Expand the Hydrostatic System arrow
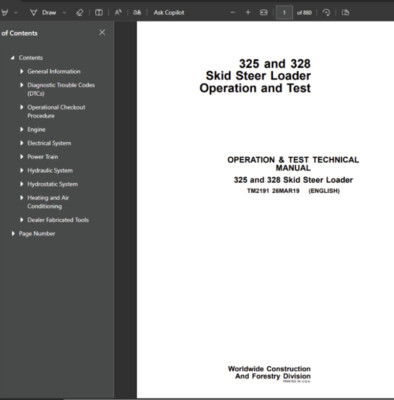The image size is (394, 400). [x=21, y=184]
